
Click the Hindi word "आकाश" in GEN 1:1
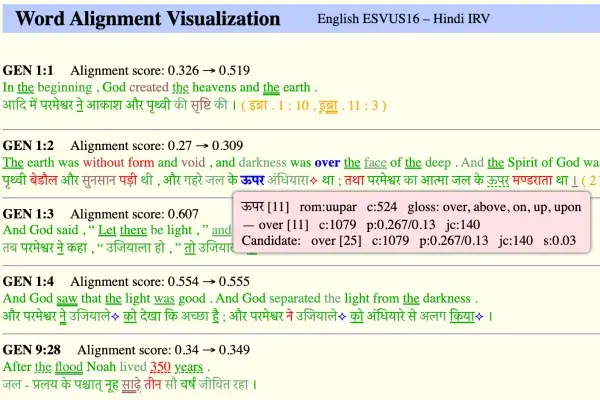coord(104,104)
